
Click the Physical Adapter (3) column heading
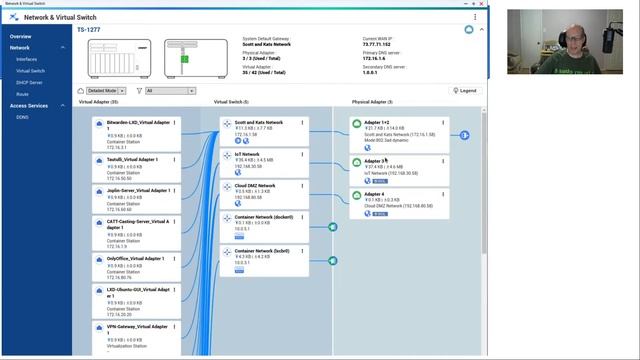click(372, 102)
